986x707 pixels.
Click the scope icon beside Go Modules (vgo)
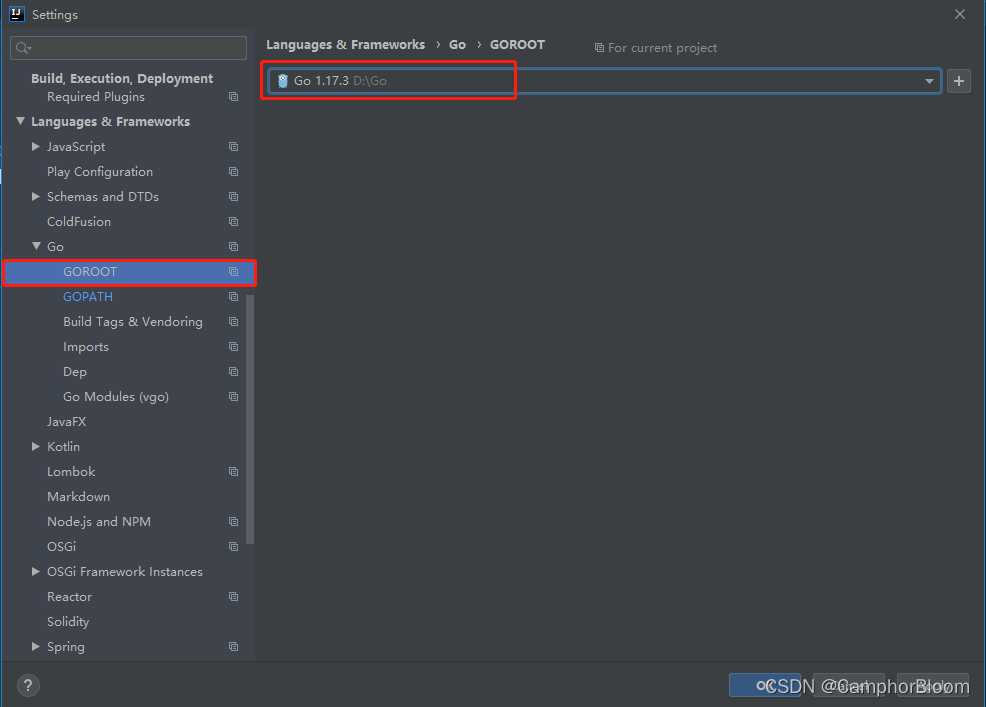(x=232, y=396)
